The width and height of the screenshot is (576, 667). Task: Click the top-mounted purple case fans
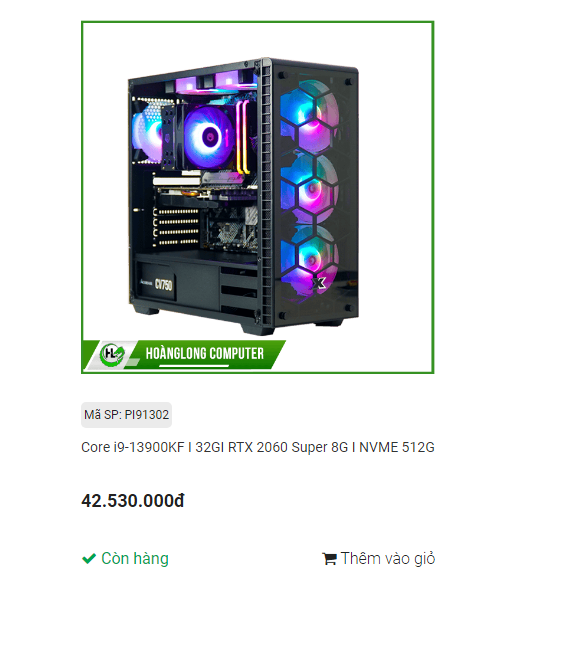(214, 83)
